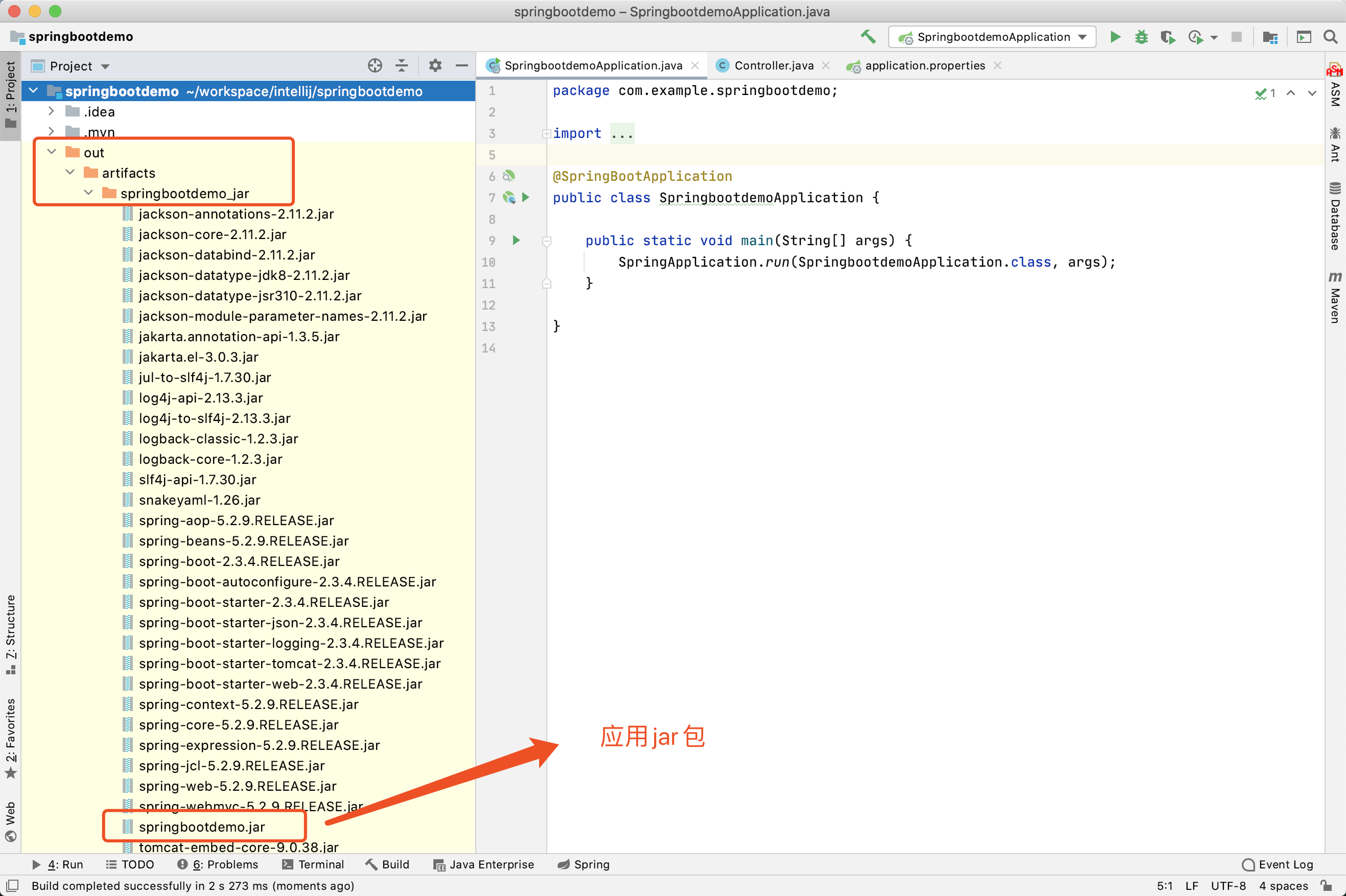The width and height of the screenshot is (1346, 896).
Task: Open the Project Structure dialog icon
Action: click(x=1270, y=37)
